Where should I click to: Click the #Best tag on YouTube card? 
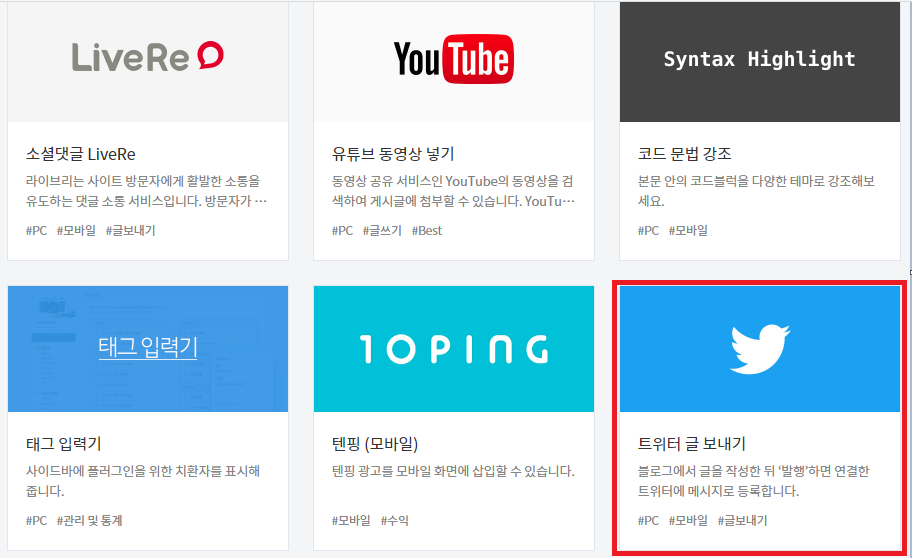[x=426, y=230]
